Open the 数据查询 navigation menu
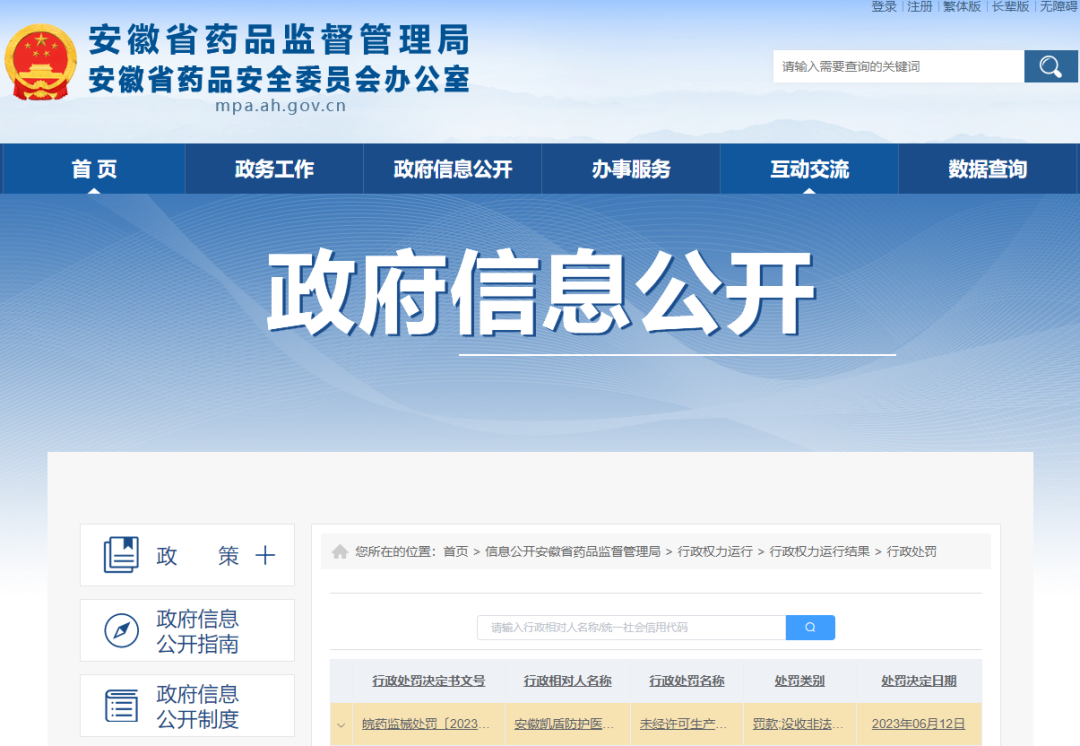 point(987,169)
